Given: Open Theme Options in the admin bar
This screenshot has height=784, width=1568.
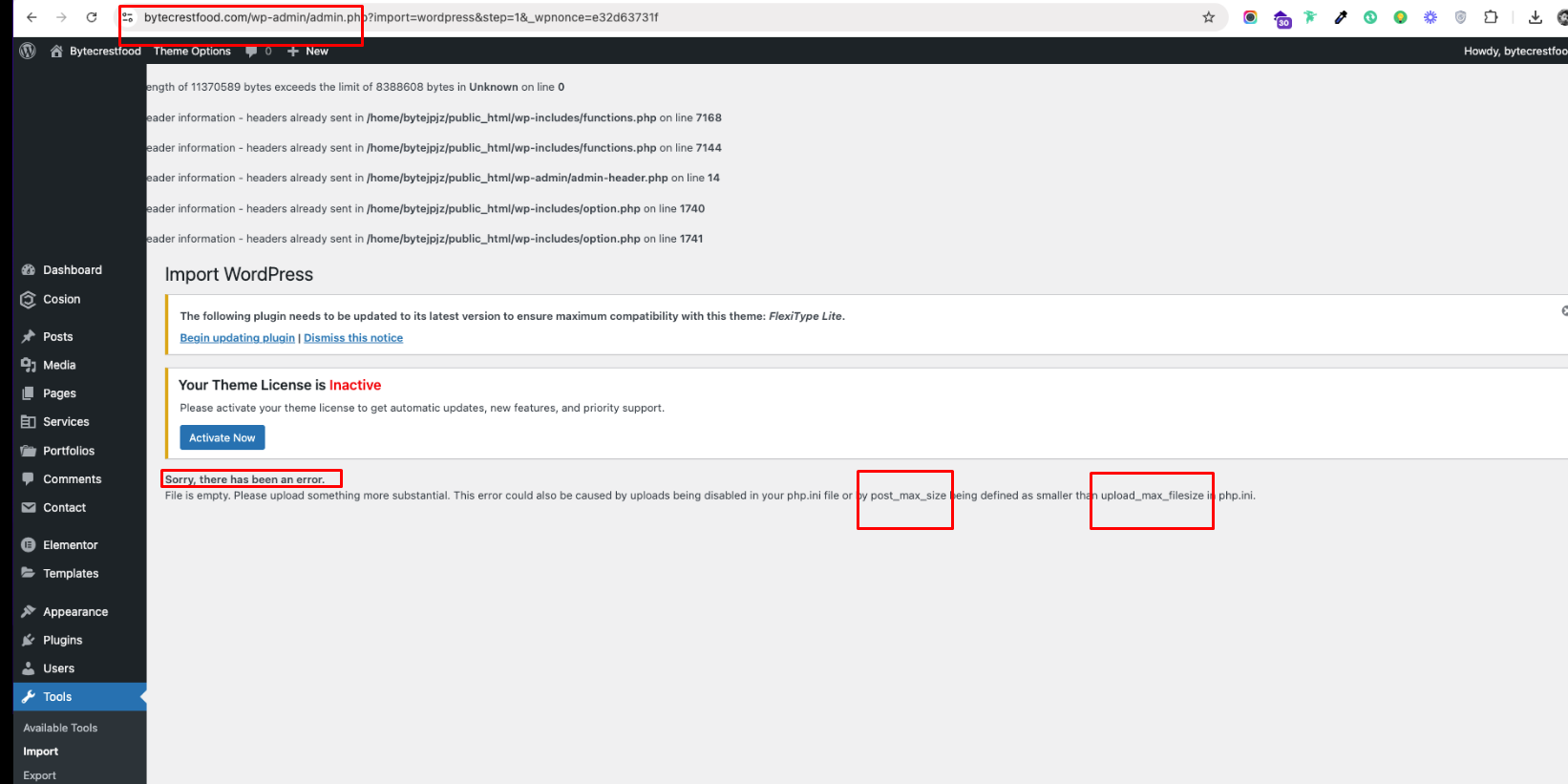Looking at the screenshot, I should click(192, 52).
